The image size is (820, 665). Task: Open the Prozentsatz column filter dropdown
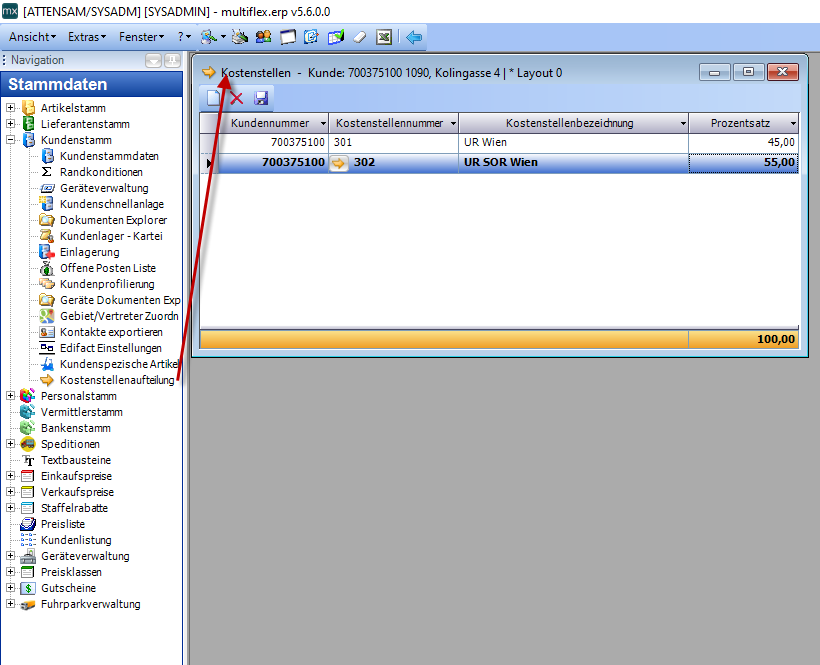tap(792, 123)
